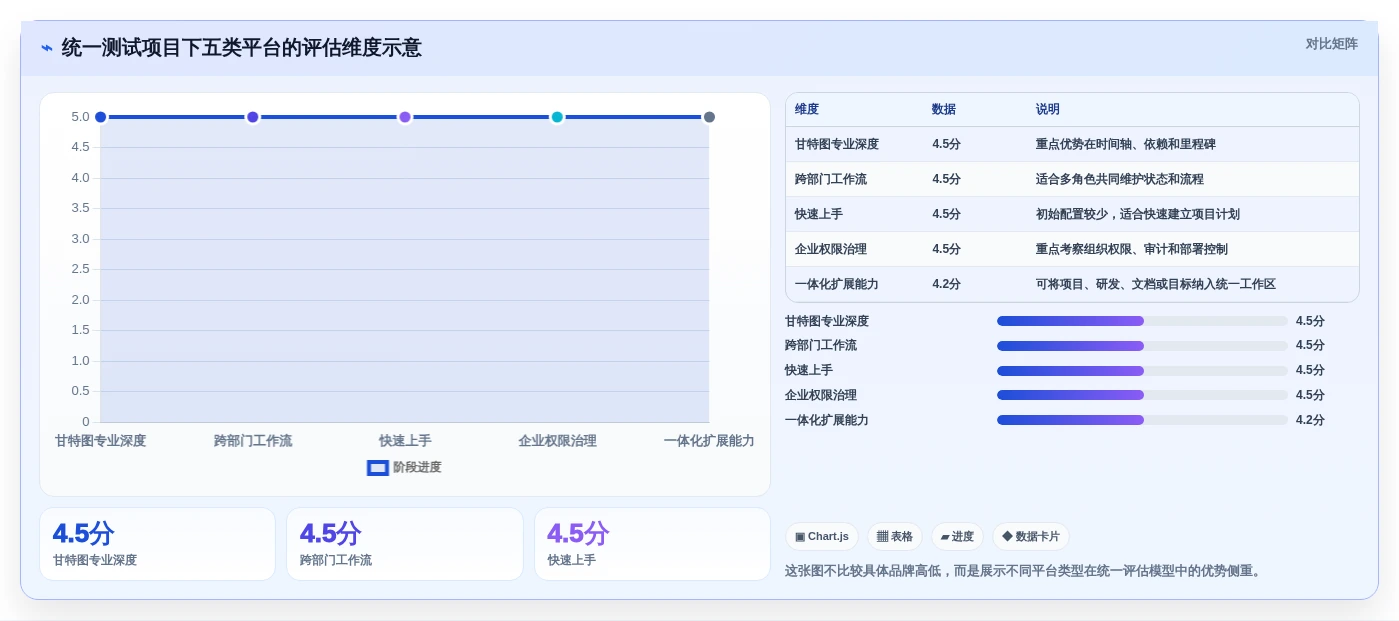Image resolution: width=1399 pixels, height=621 pixels.
Task: Open the 4.5分 快速上手 data card
Action: [652, 544]
